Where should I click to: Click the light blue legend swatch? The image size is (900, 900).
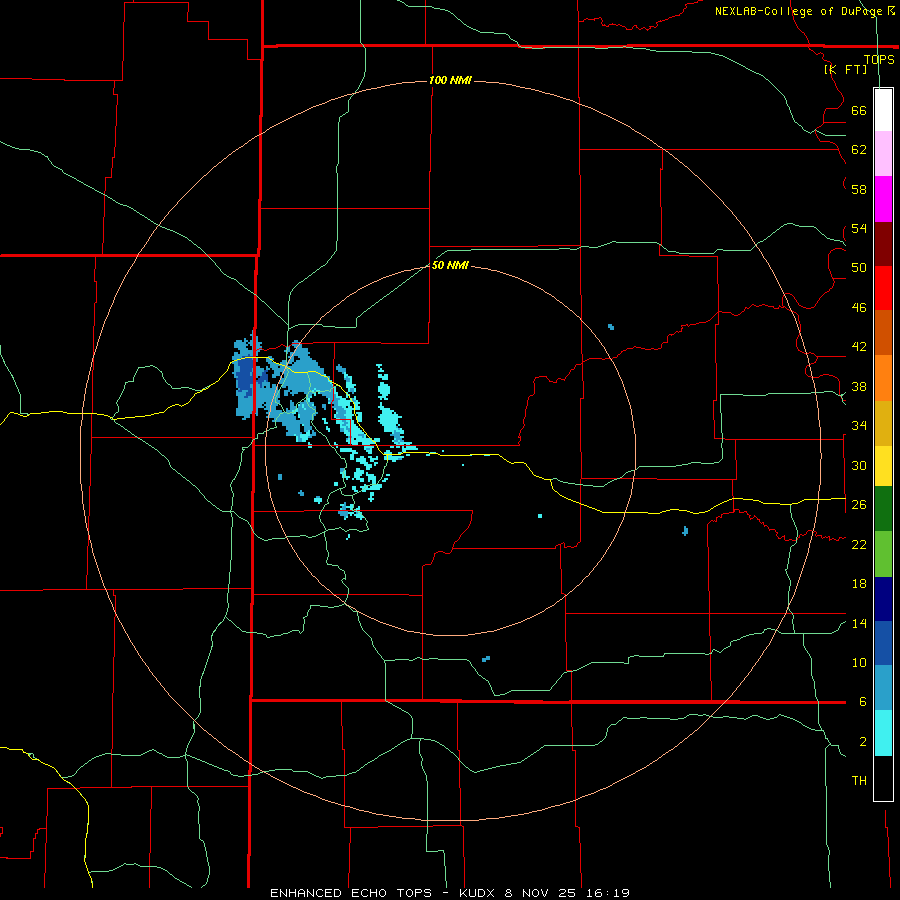coord(883,688)
